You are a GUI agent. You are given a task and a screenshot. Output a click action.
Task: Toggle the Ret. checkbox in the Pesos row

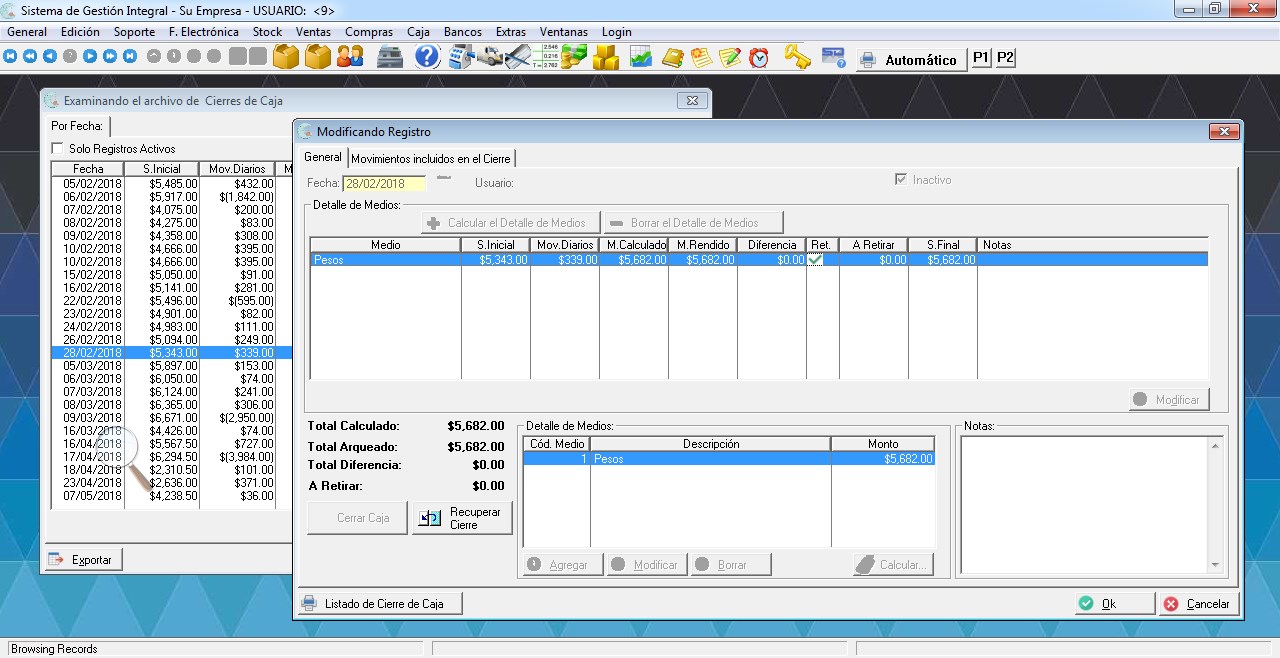tap(816, 259)
